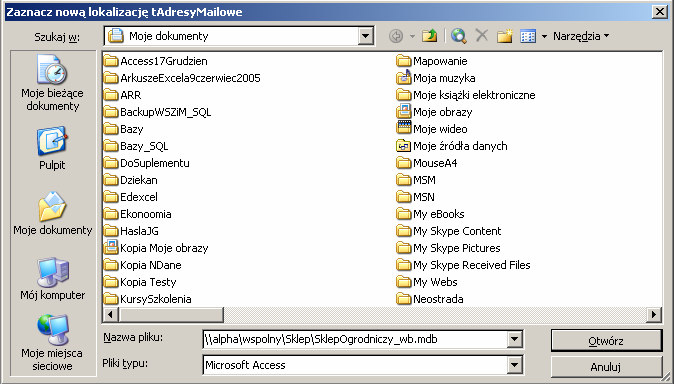This screenshot has width=674, height=384.
Task: Expand the Nazwa pliku dropdown arrow
Action: [x=515, y=340]
